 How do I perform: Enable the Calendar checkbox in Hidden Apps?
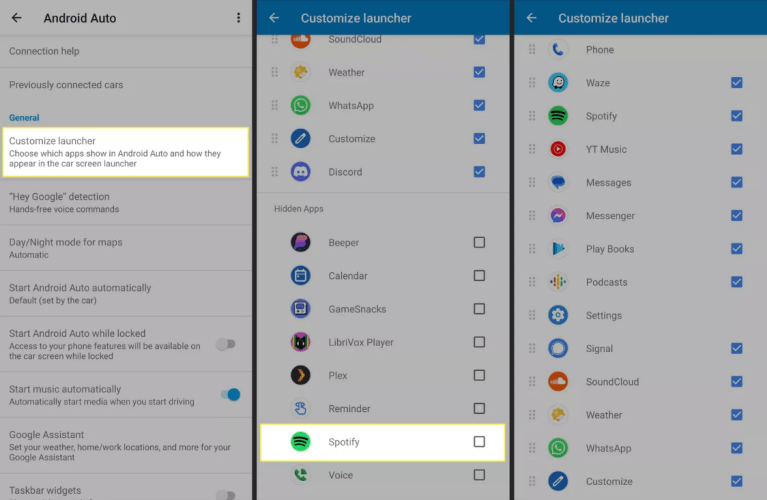click(479, 276)
